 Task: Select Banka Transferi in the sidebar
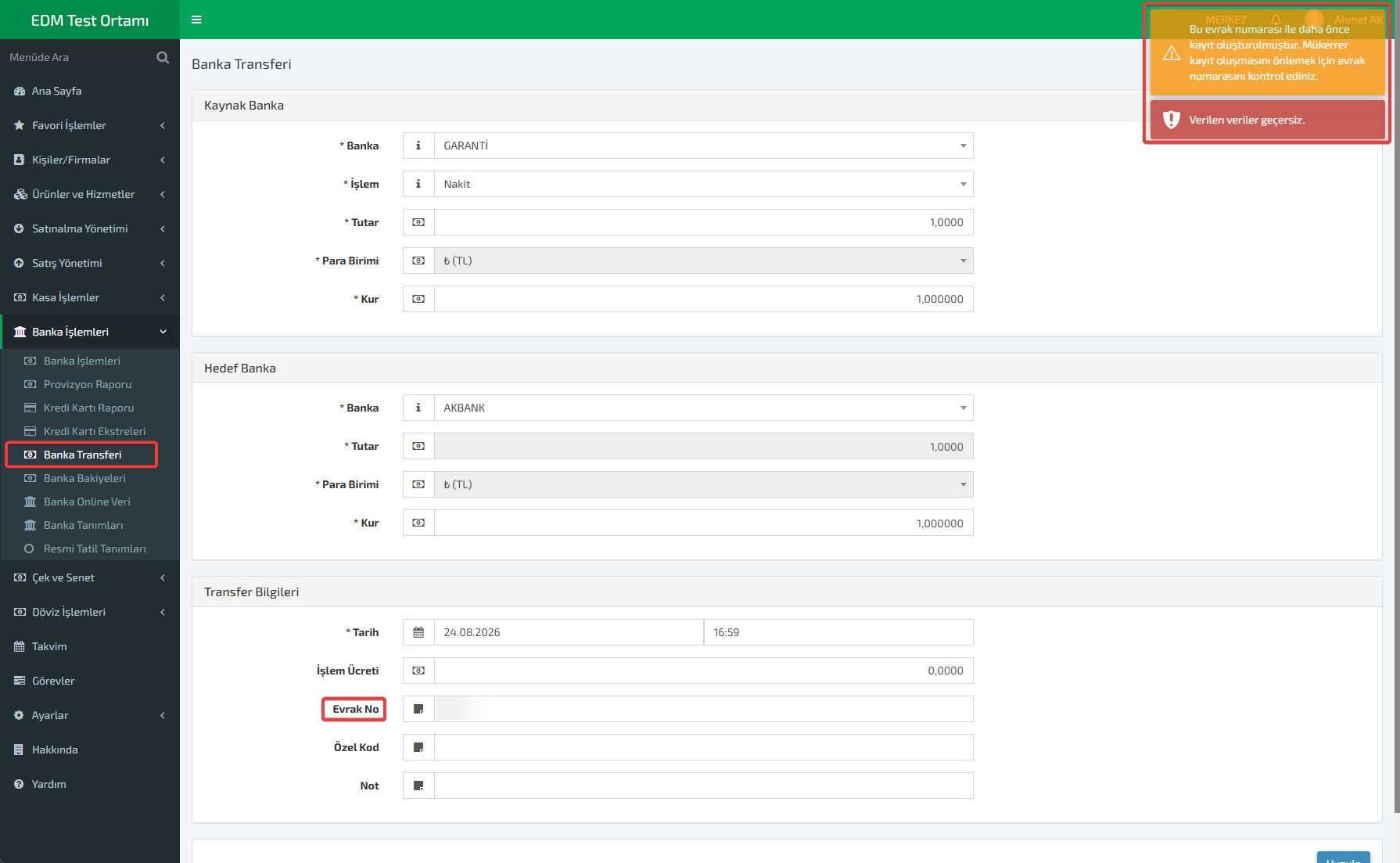82,455
